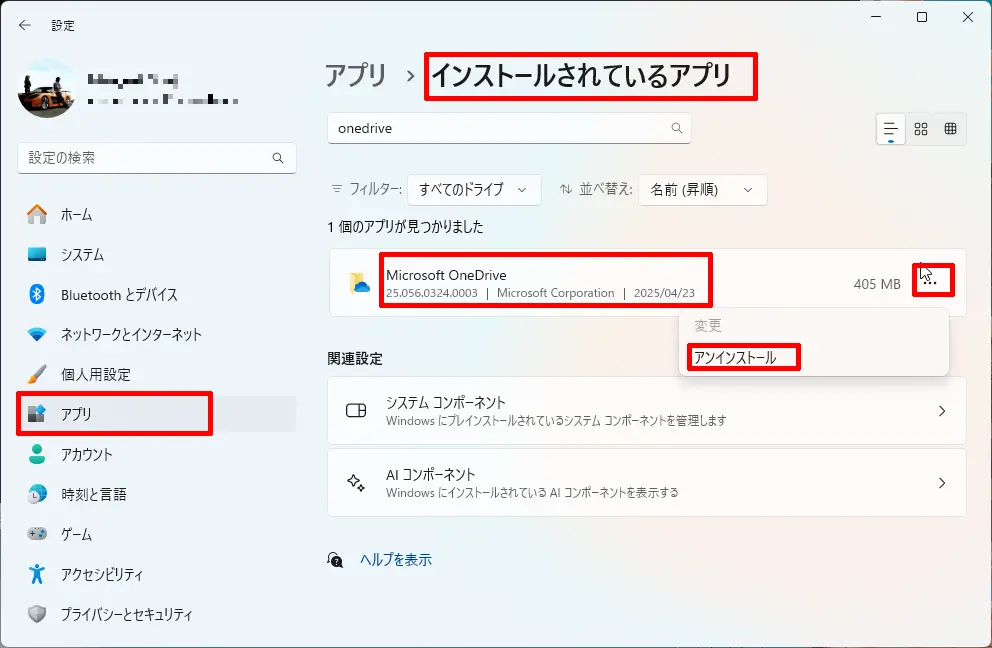The image size is (992, 648).
Task: Open アカウント settings category
Action: [x=157, y=454]
